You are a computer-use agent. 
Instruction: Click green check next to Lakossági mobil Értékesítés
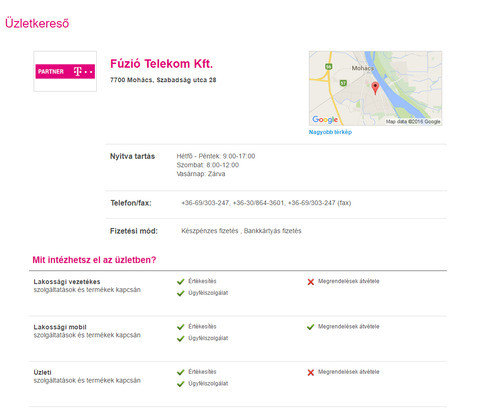[181, 327]
